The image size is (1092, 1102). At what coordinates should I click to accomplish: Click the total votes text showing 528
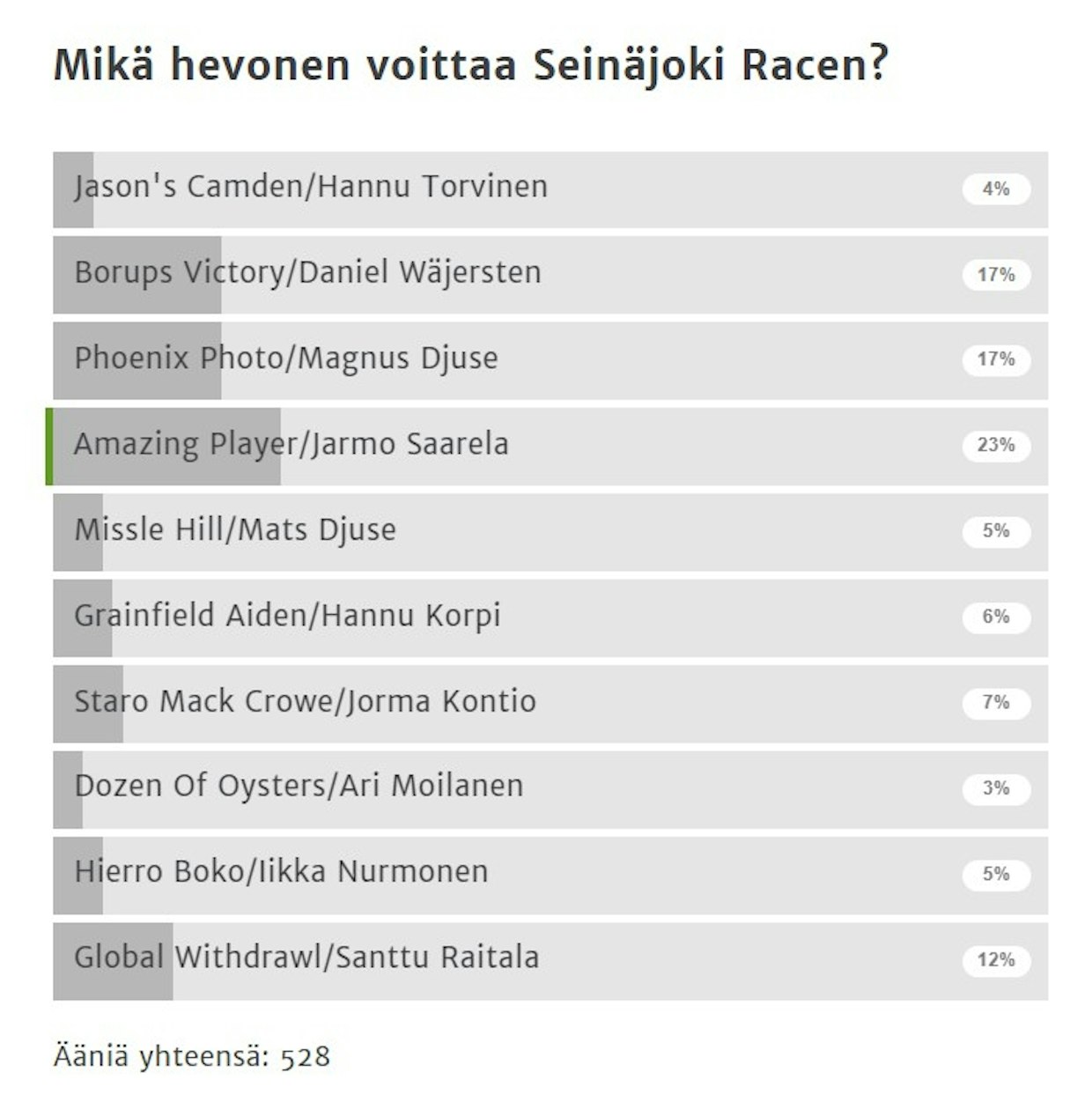[x=192, y=1055]
